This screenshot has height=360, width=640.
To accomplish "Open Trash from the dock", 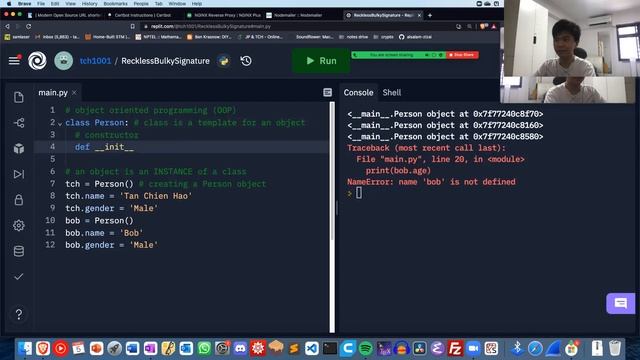I will click(x=615, y=348).
